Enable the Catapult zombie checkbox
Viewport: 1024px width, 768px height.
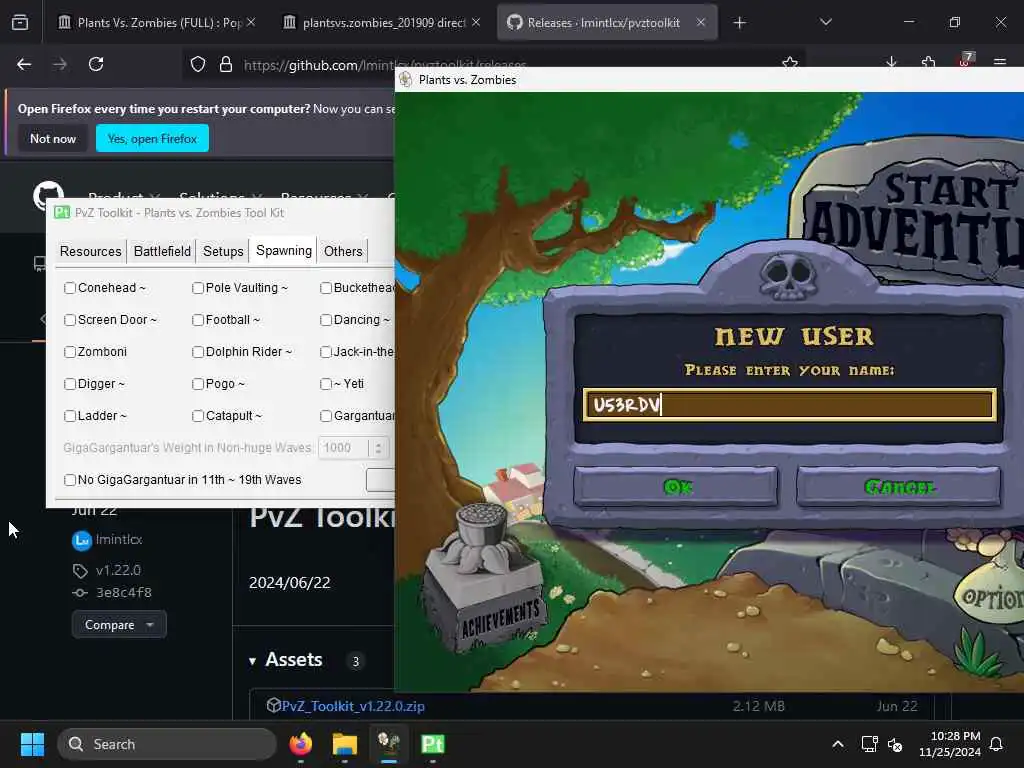point(198,416)
